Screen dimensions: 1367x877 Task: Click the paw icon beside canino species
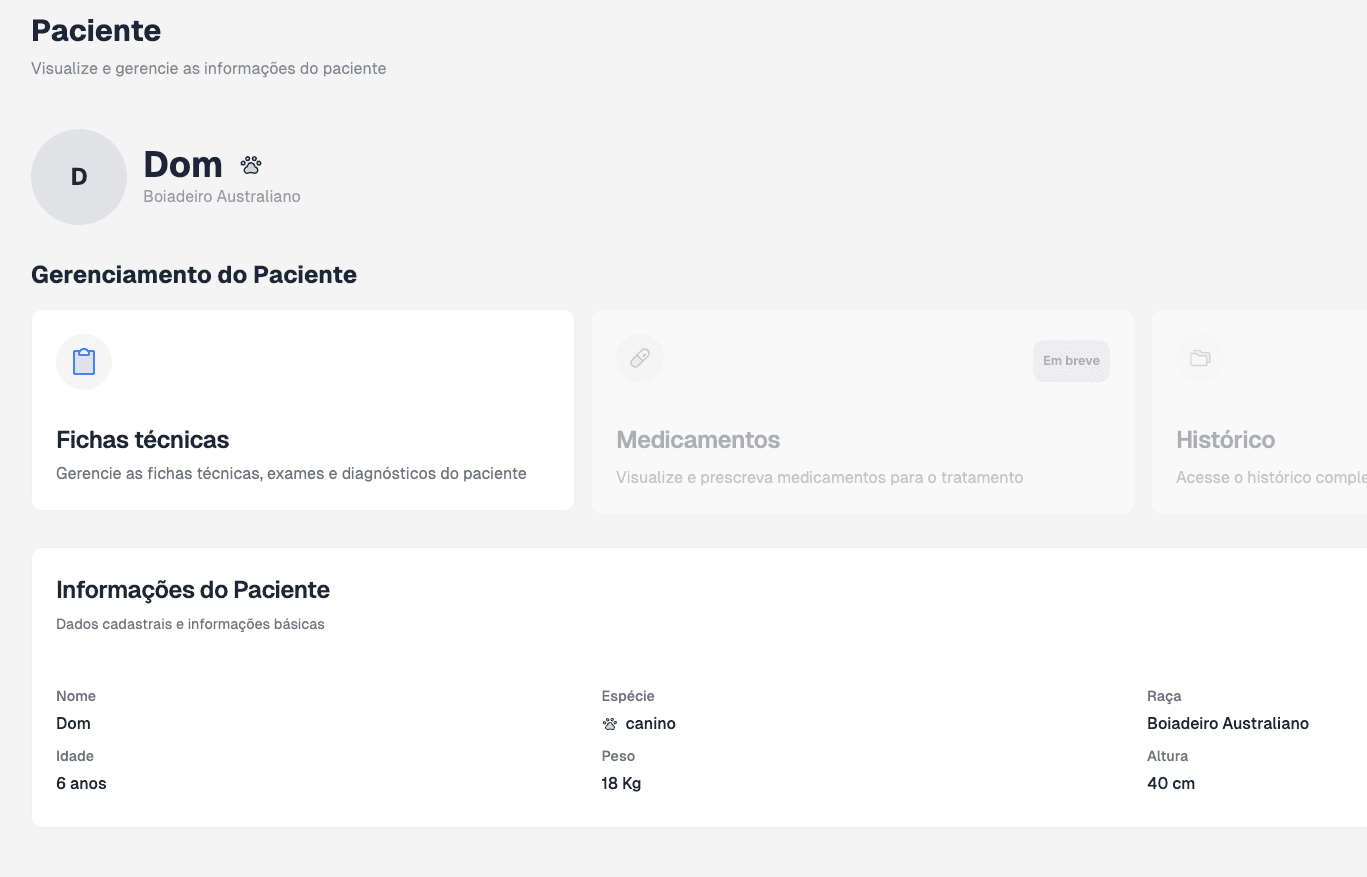(x=610, y=724)
